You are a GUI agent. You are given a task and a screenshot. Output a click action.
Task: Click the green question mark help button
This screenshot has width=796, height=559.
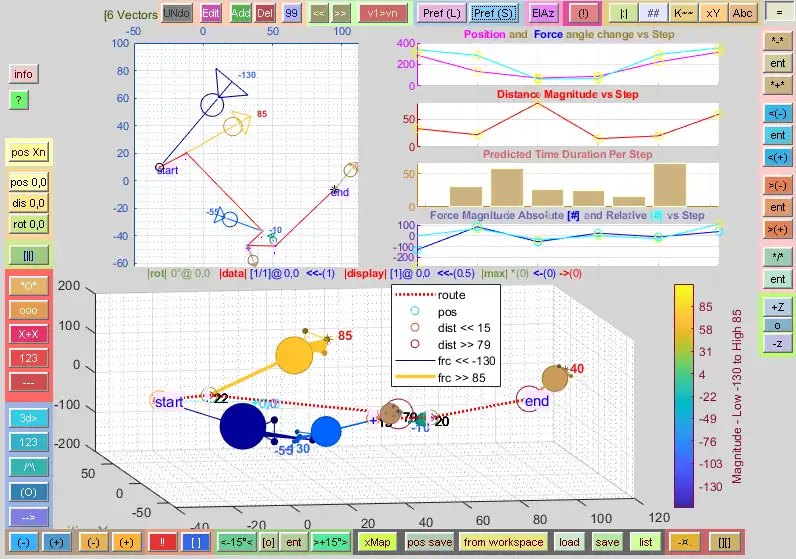[x=19, y=100]
